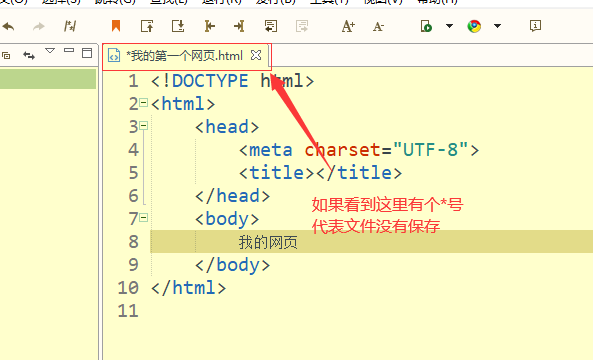This screenshot has height=360, width=593.
Task: Click the jump-left bracket arrow icon
Action: pos(209,26)
